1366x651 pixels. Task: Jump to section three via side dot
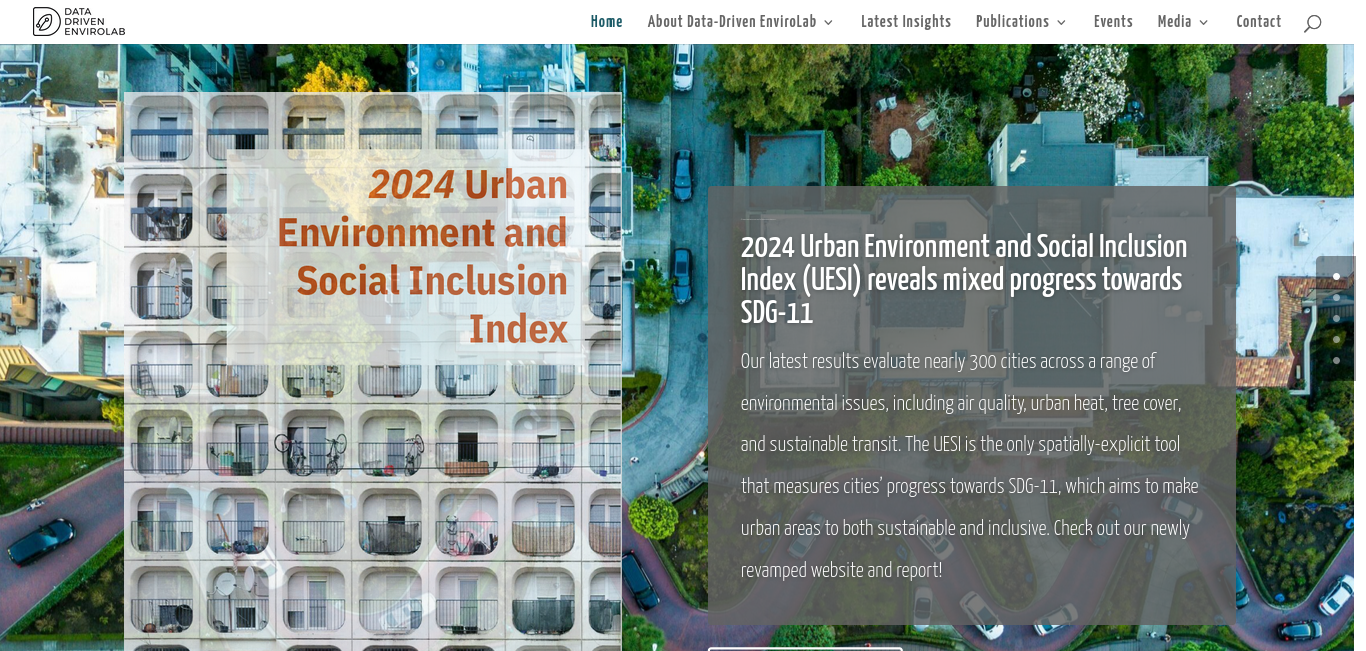pyautogui.click(x=1336, y=319)
